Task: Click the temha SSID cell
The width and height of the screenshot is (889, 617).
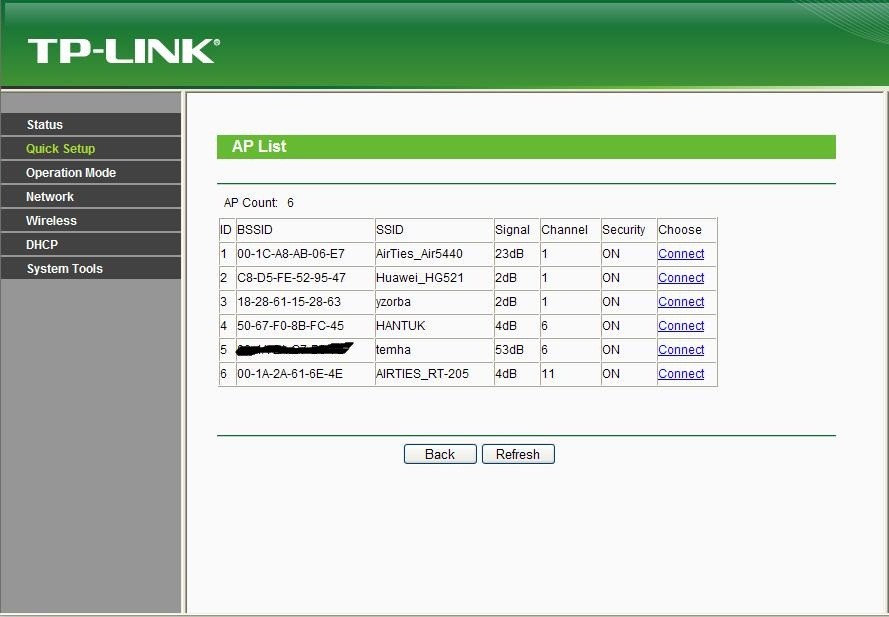Action: point(434,350)
